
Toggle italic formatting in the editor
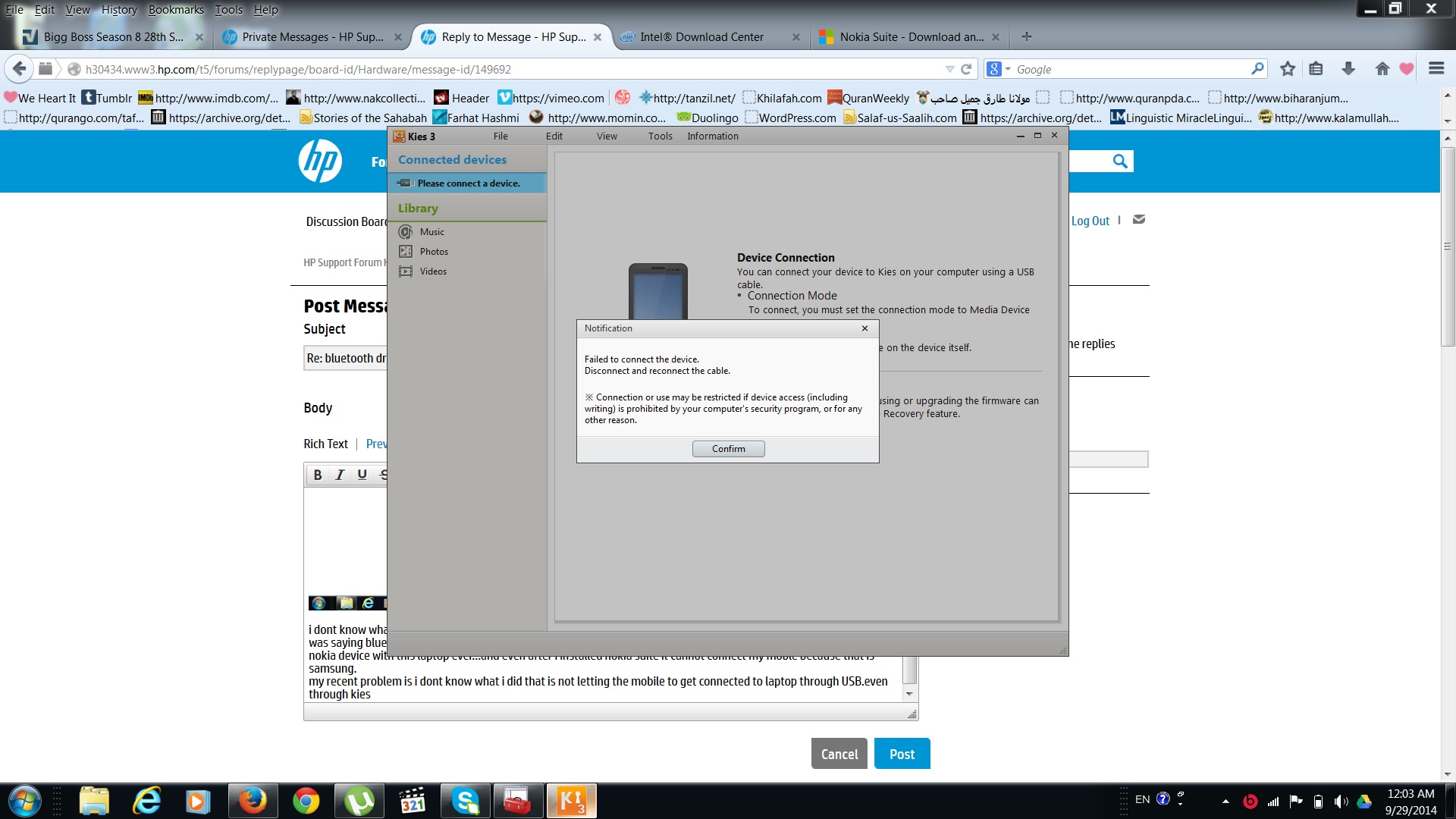tap(340, 475)
